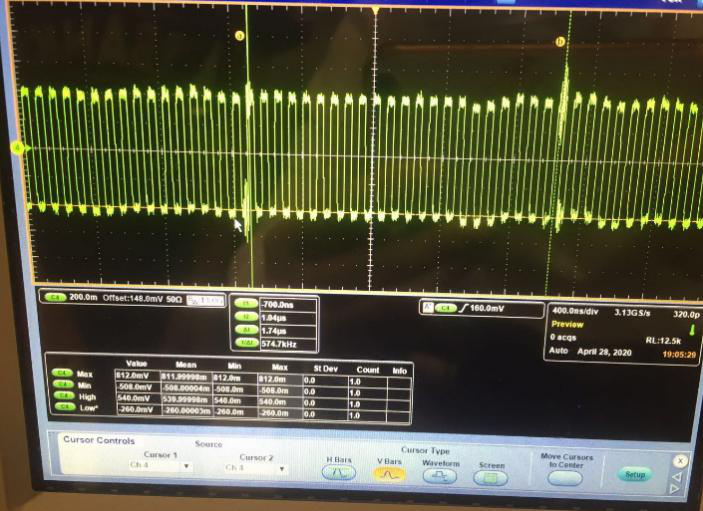Select the Screen cursor type button
The width and height of the screenshot is (703, 511).
point(490,478)
